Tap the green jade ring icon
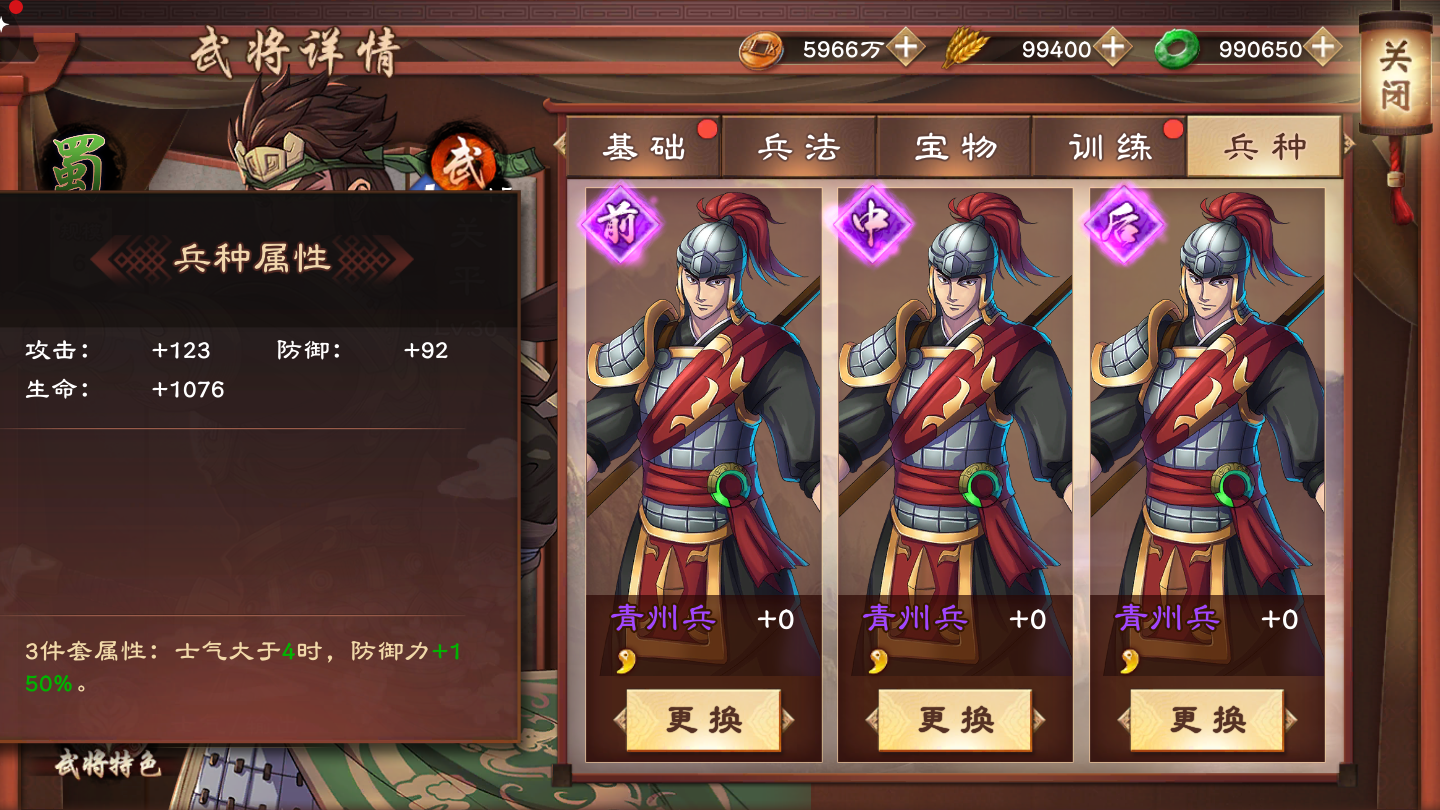The width and height of the screenshot is (1440, 810). [1177, 49]
